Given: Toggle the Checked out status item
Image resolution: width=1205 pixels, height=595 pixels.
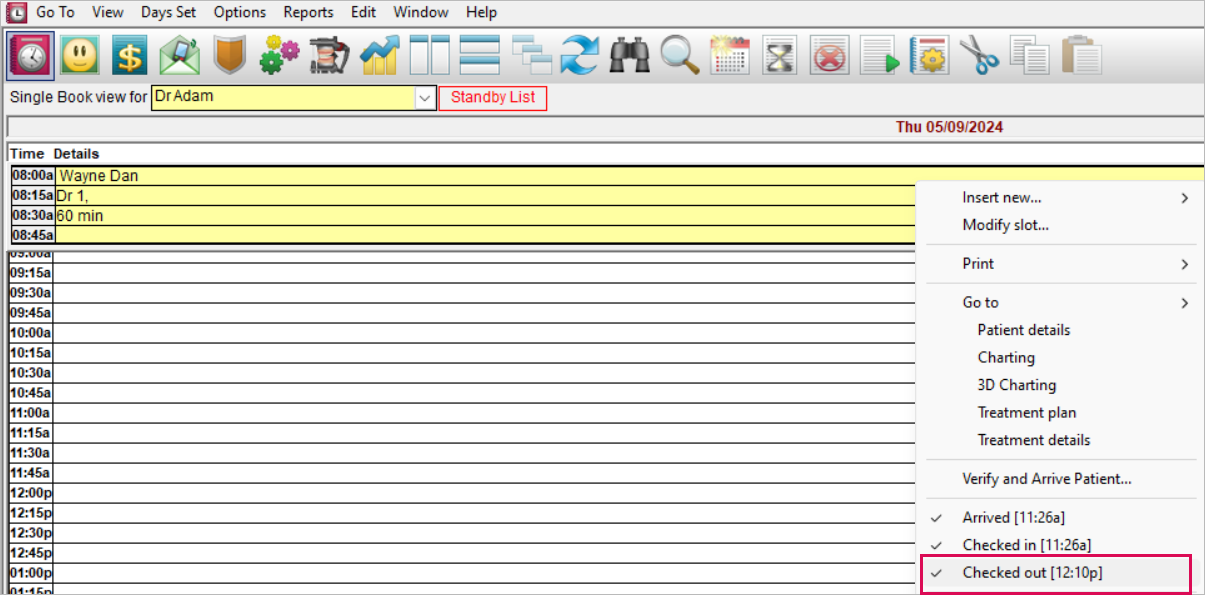Looking at the screenshot, I should pyautogui.click(x=1032, y=573).
